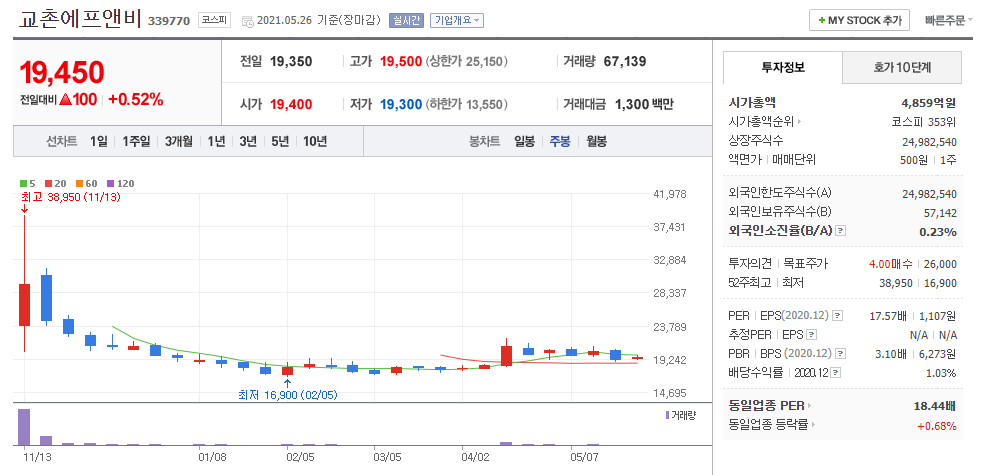Viewport: 981px width, 475px height.
Task: Click the current price 19,450
Action: [x=62, y=73]
